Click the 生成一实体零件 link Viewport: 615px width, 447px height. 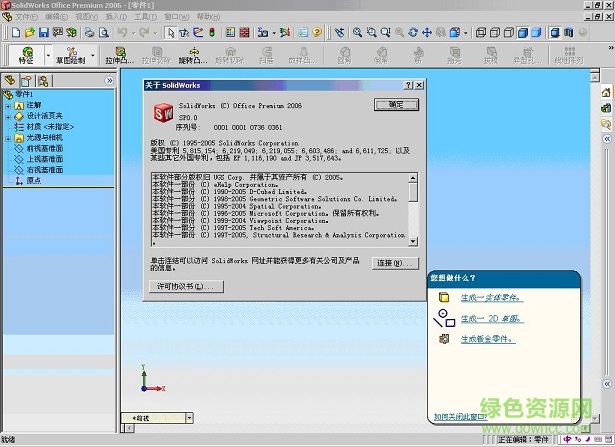tap(492, 298)
